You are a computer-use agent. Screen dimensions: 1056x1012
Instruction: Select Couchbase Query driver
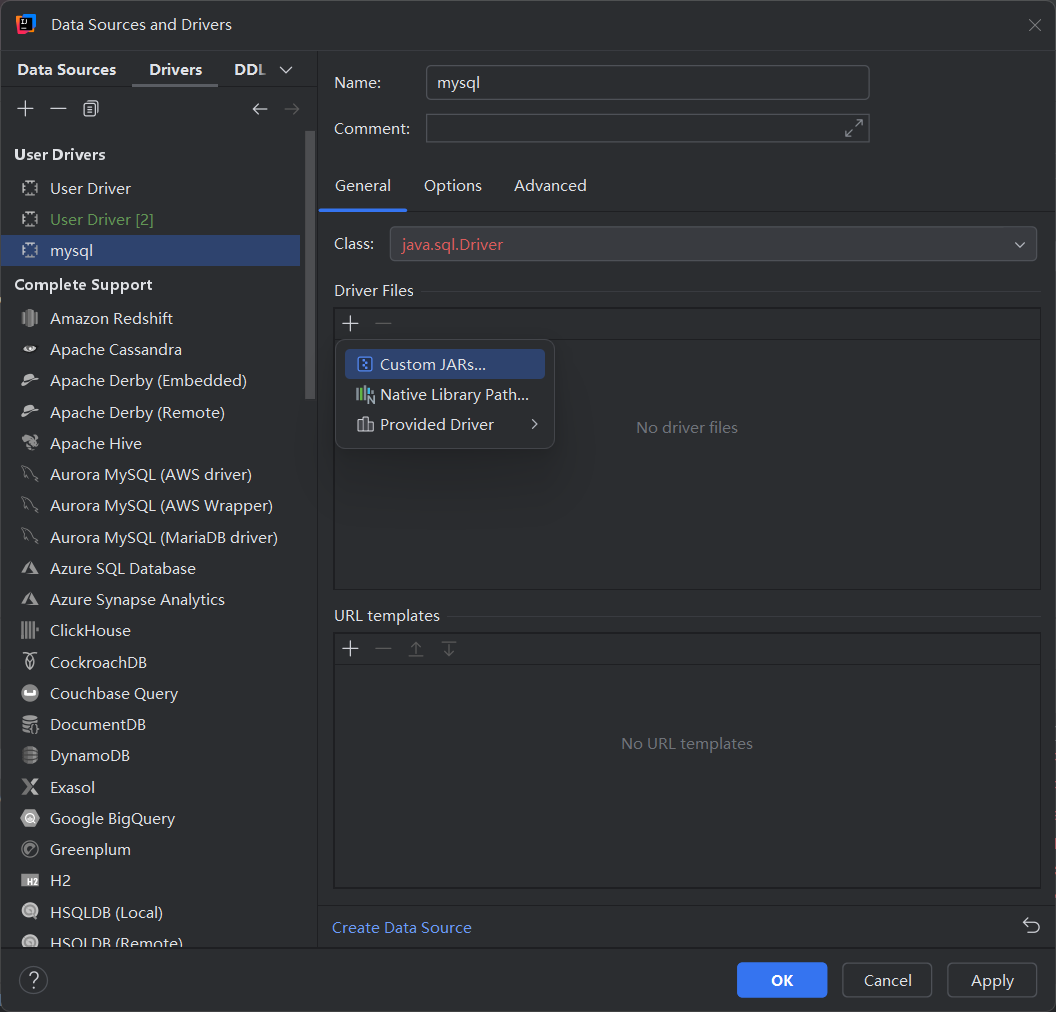(x=151, y=694)
